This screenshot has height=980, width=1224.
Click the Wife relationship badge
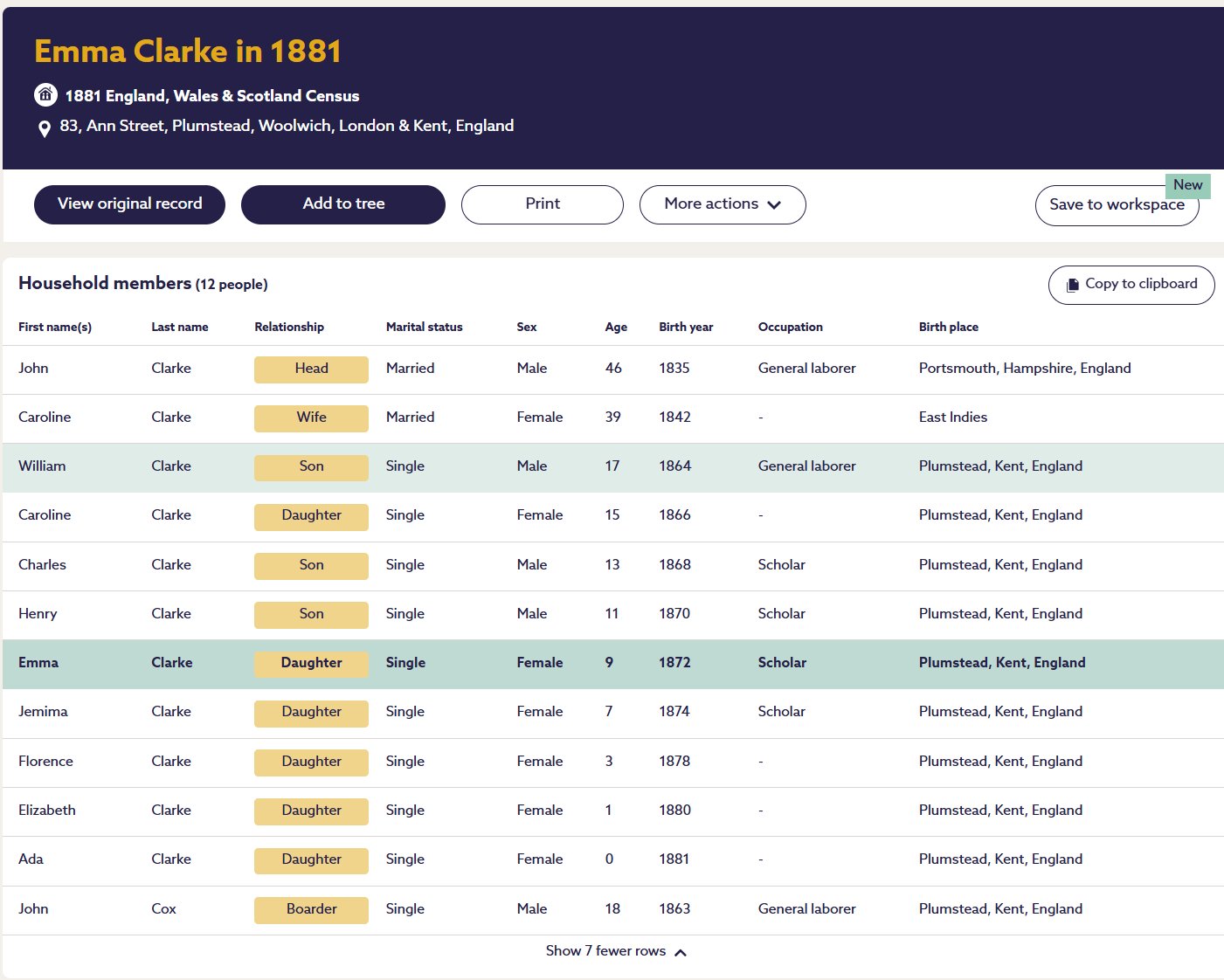(311, 418)
